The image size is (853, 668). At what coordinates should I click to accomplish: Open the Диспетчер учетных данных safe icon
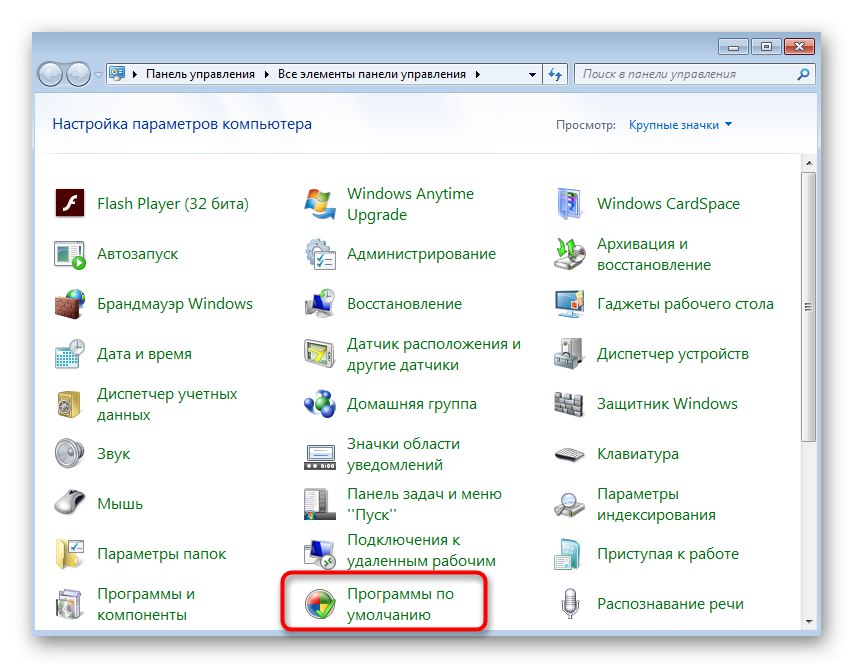(x=69, y=404)
